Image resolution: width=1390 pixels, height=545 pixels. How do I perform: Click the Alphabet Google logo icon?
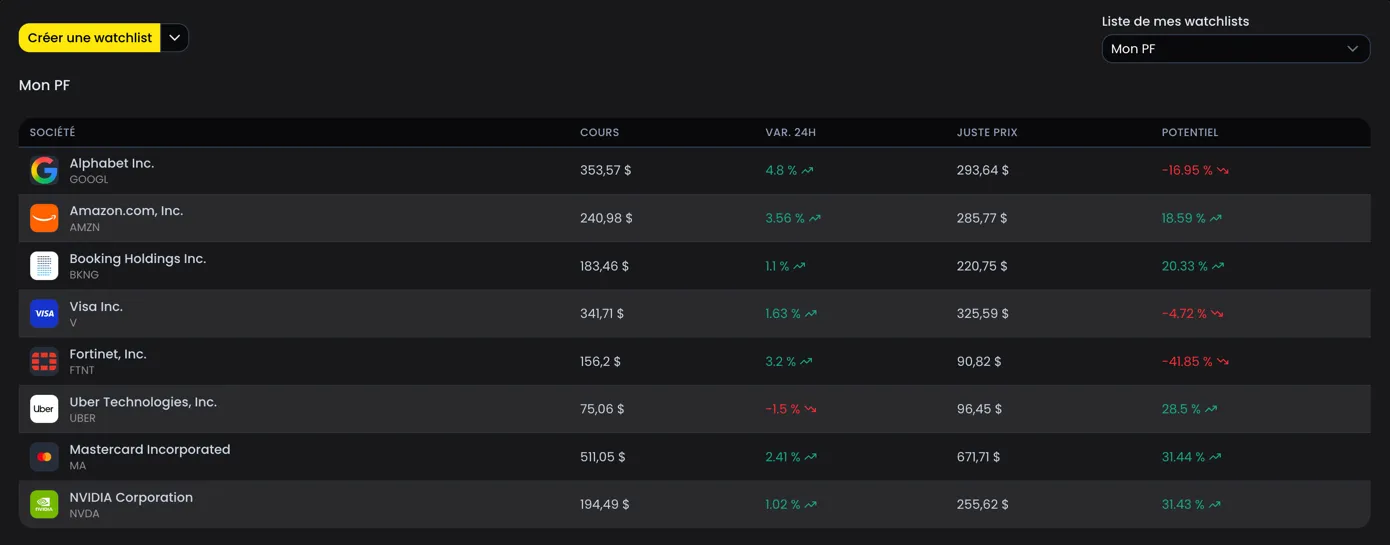pos(44,171)
